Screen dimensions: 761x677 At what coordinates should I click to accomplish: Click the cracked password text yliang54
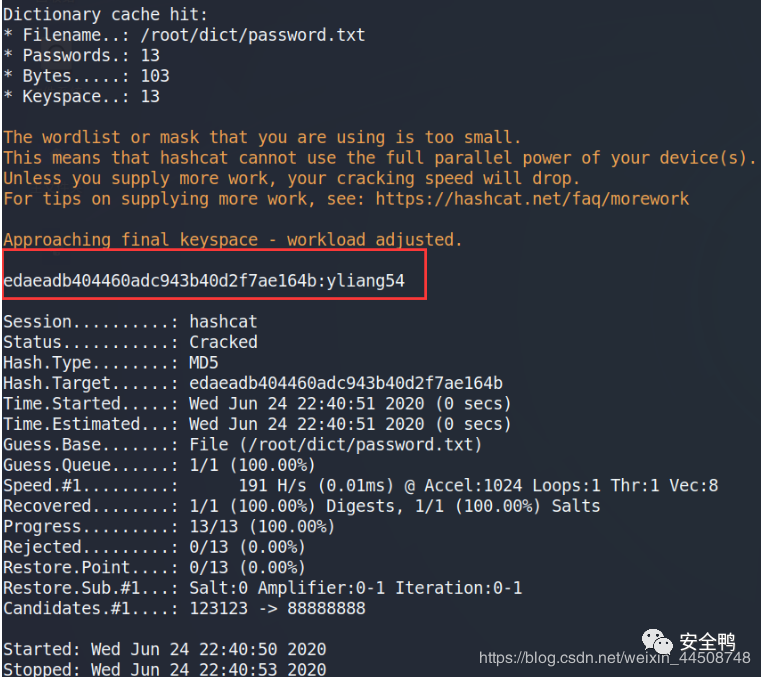(x=366, y=281)
